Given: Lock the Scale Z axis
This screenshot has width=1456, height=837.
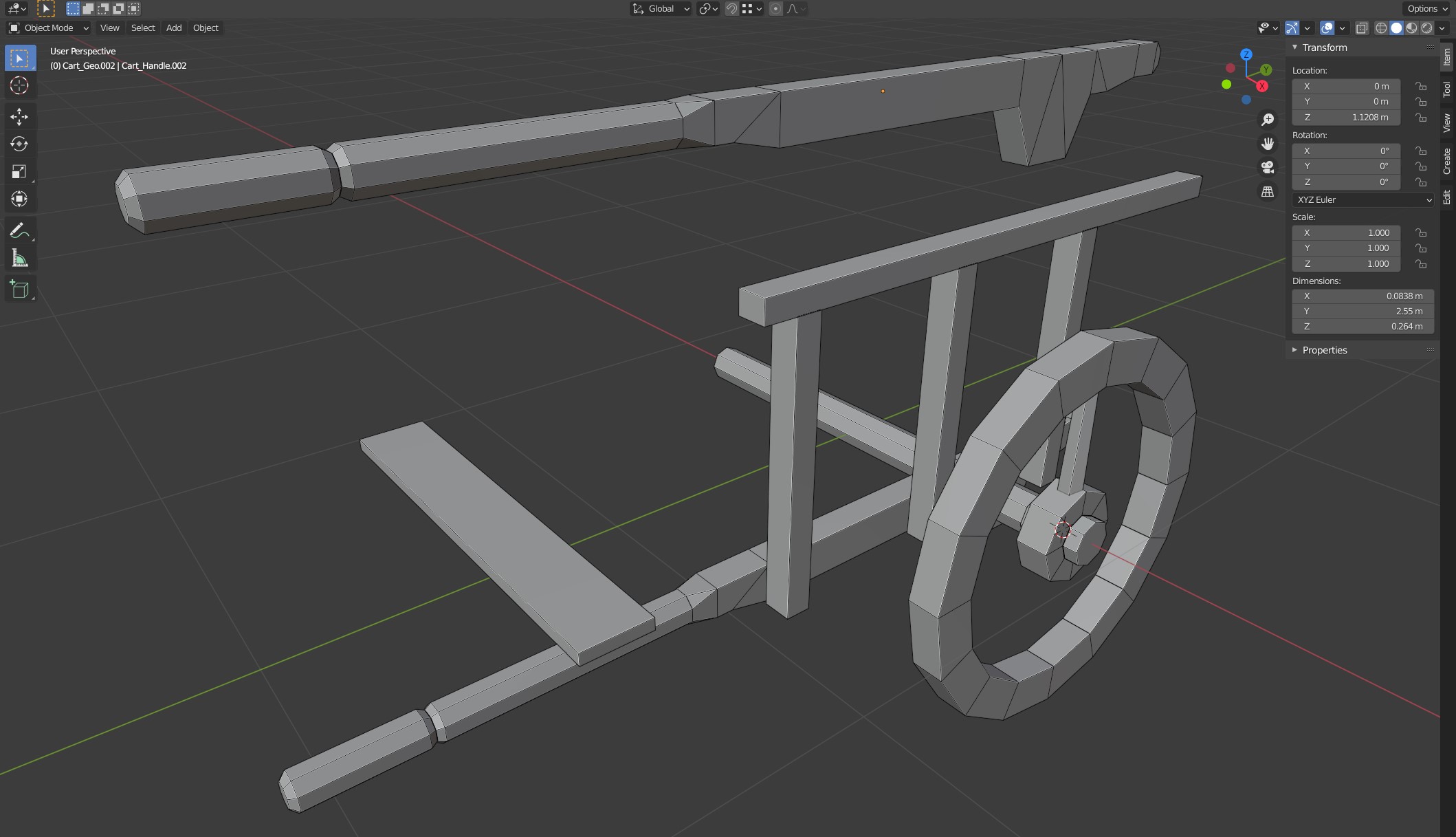Looking at the screenshot, I should click(1420, 264).
